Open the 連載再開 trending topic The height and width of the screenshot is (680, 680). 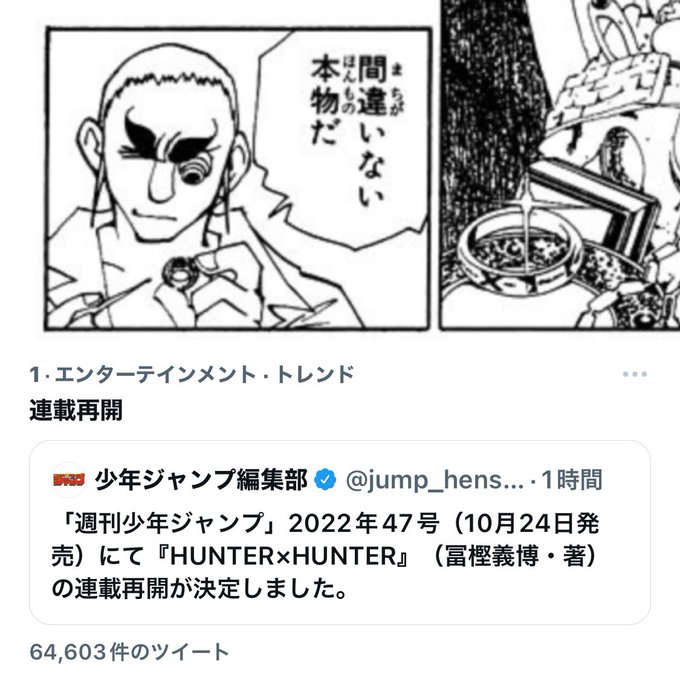76,410
